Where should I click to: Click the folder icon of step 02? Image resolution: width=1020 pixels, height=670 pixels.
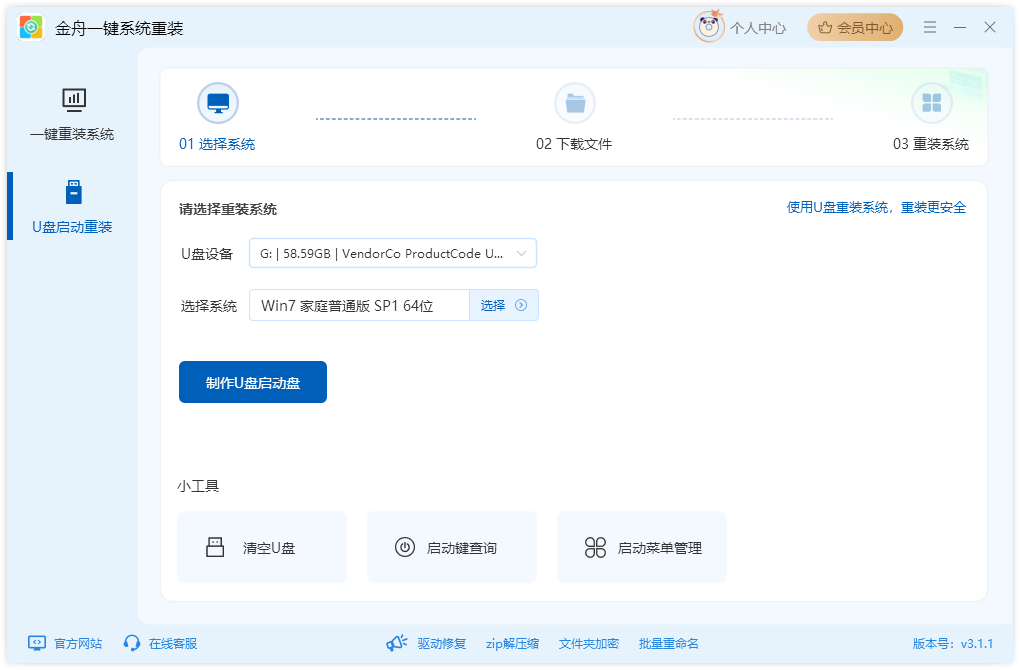[574, 103]
